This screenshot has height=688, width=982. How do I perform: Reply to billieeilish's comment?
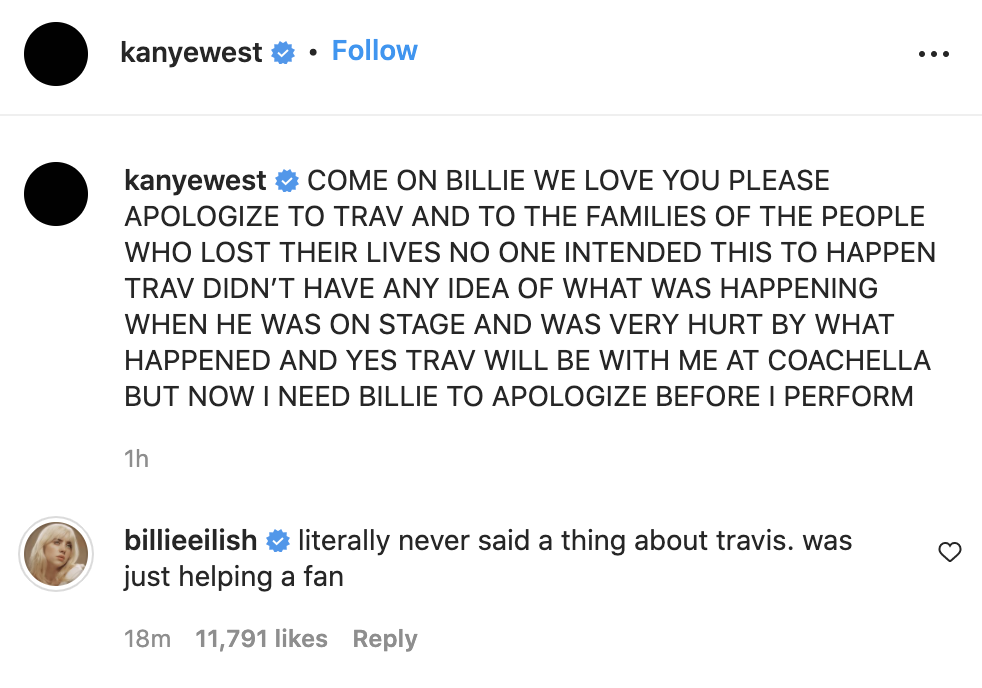click(x=385, y=639)
